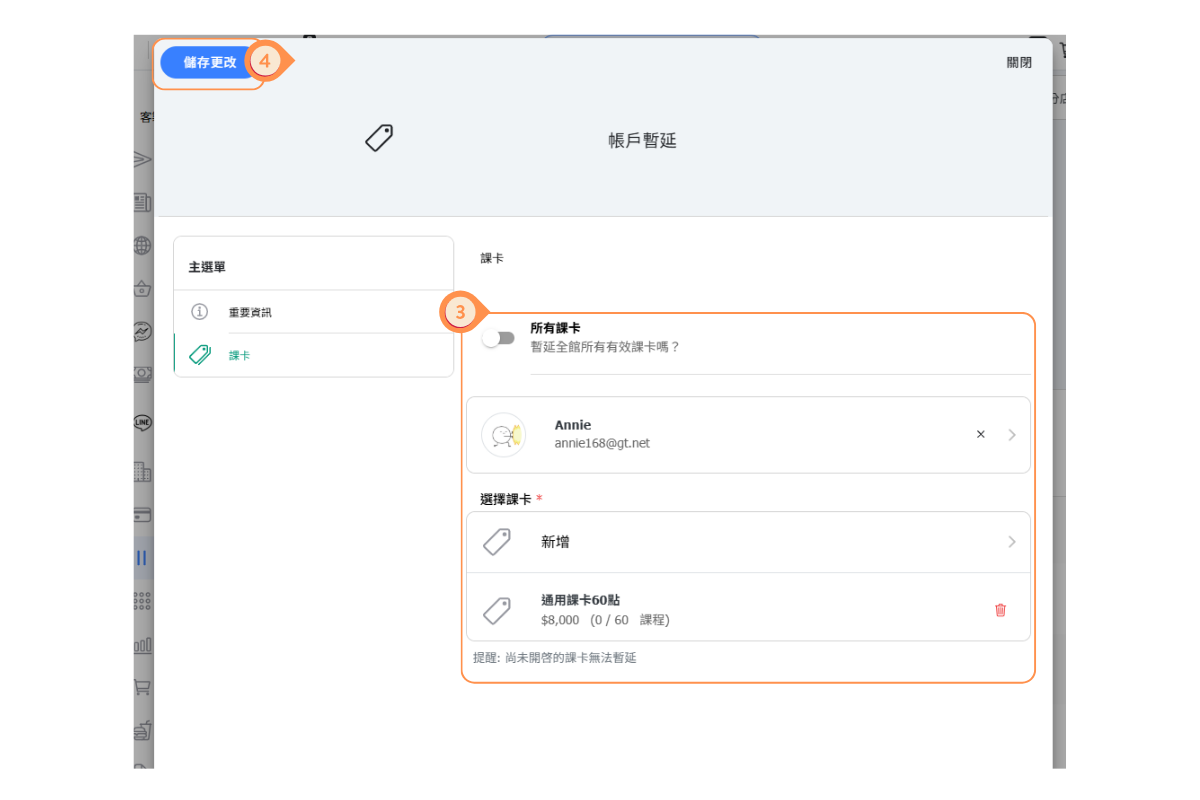Expand Annie's customer row chevron
The height and width of the screenshot is (800, 1200).
pyautogui.click(x=1011, y=435)
